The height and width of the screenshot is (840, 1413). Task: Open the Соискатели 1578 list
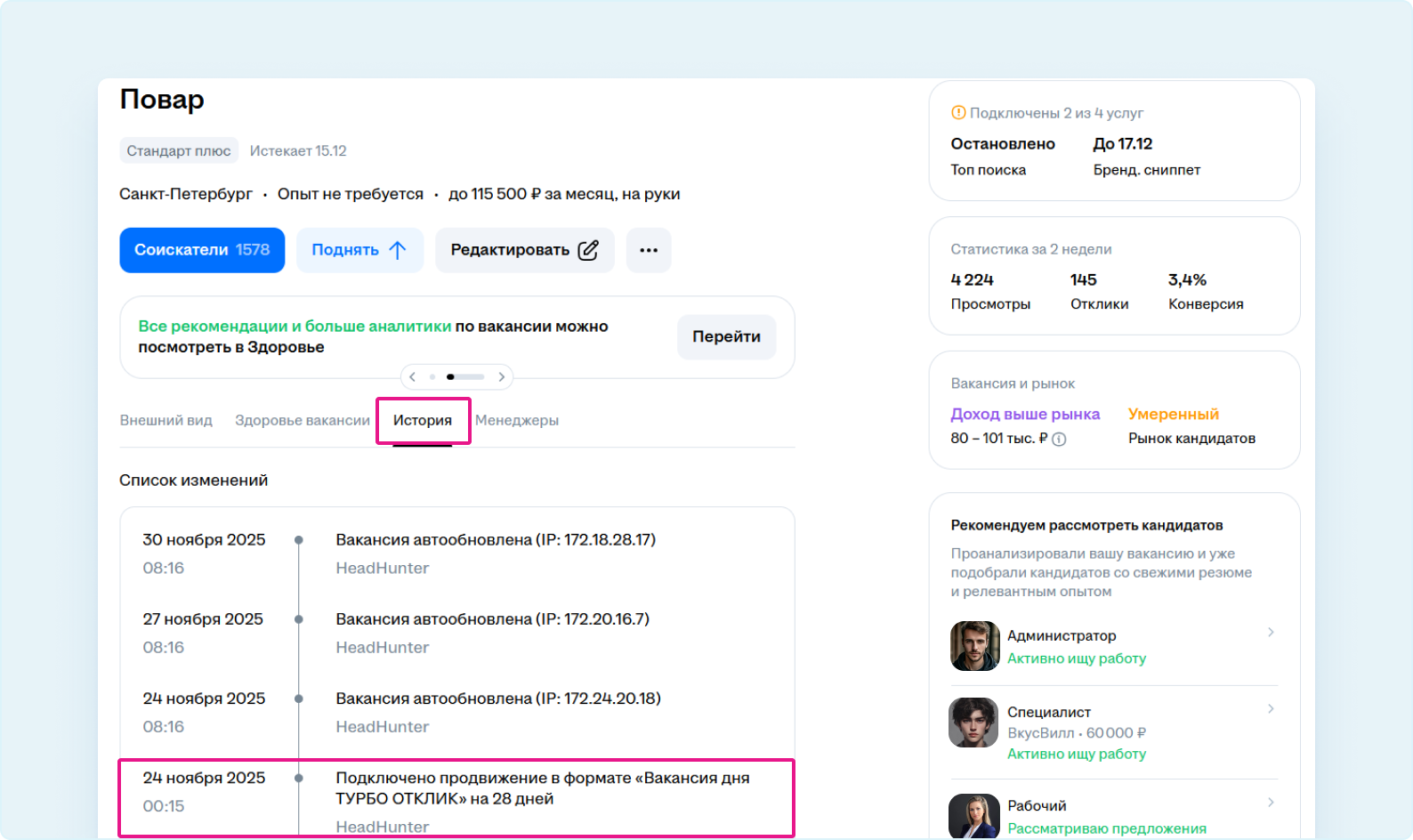[x=202, y=250]
